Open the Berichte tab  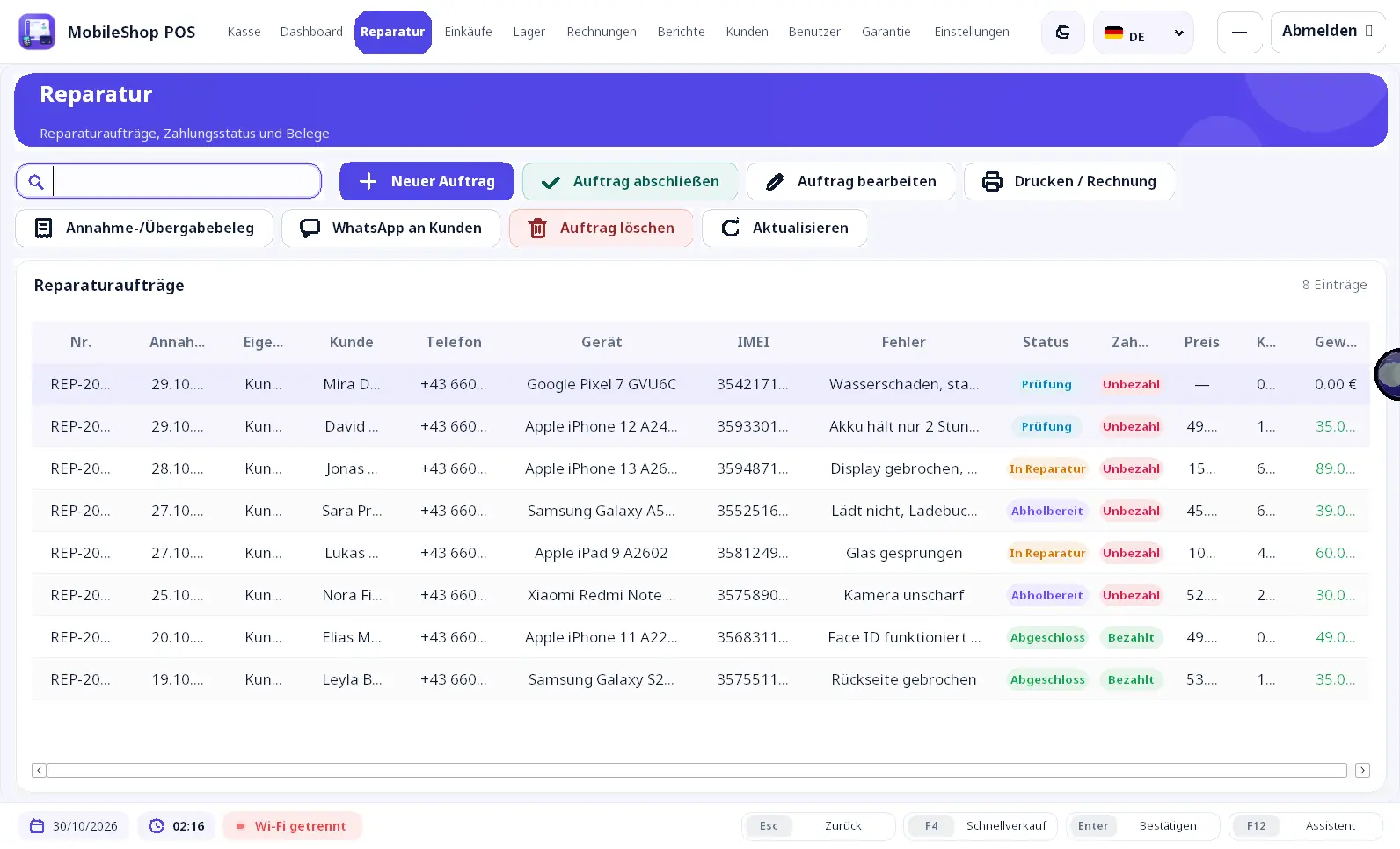click(682, 32)
